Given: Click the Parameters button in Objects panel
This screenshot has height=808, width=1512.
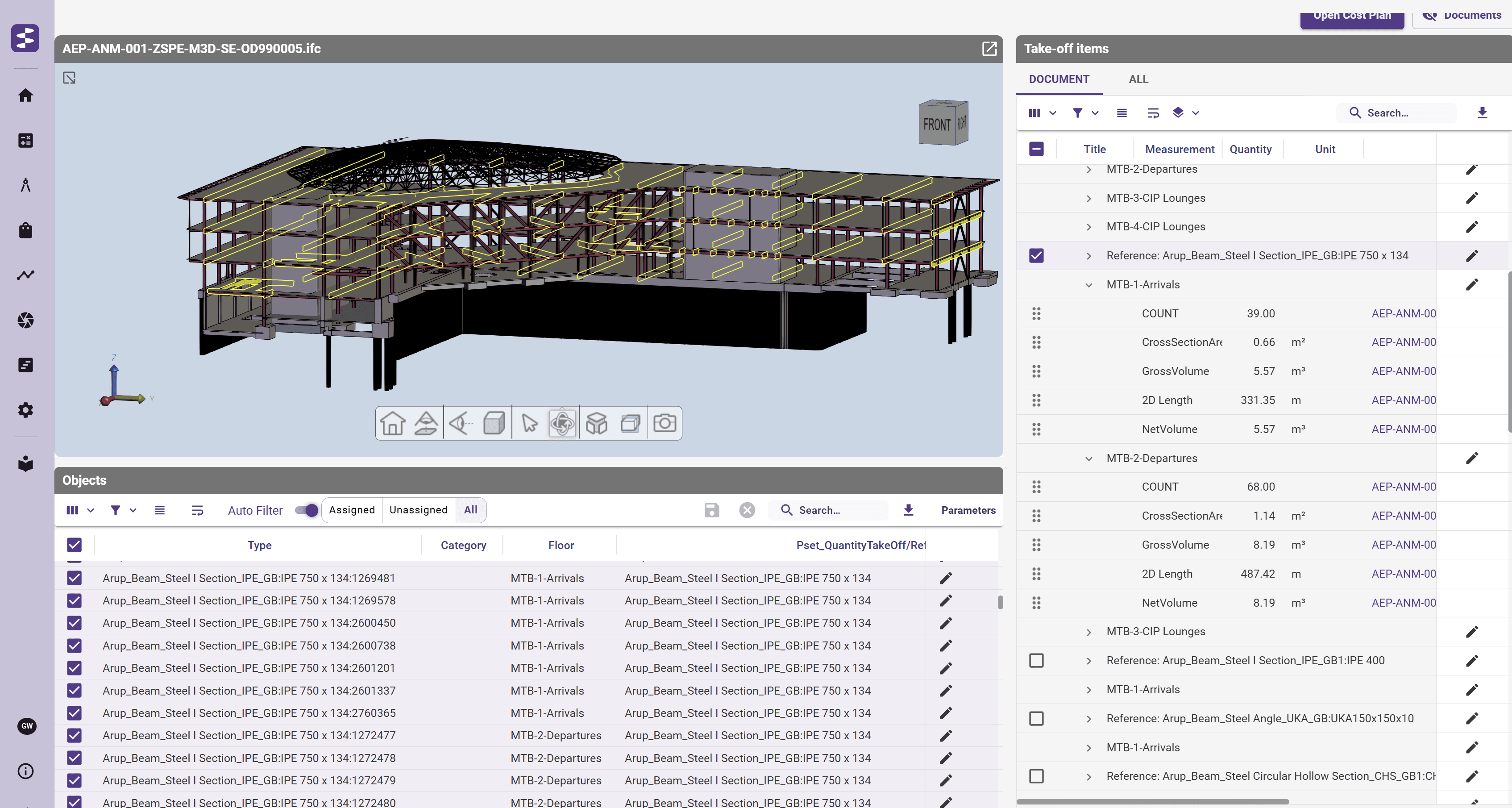Looking at the screenshot, I should 968,510.
